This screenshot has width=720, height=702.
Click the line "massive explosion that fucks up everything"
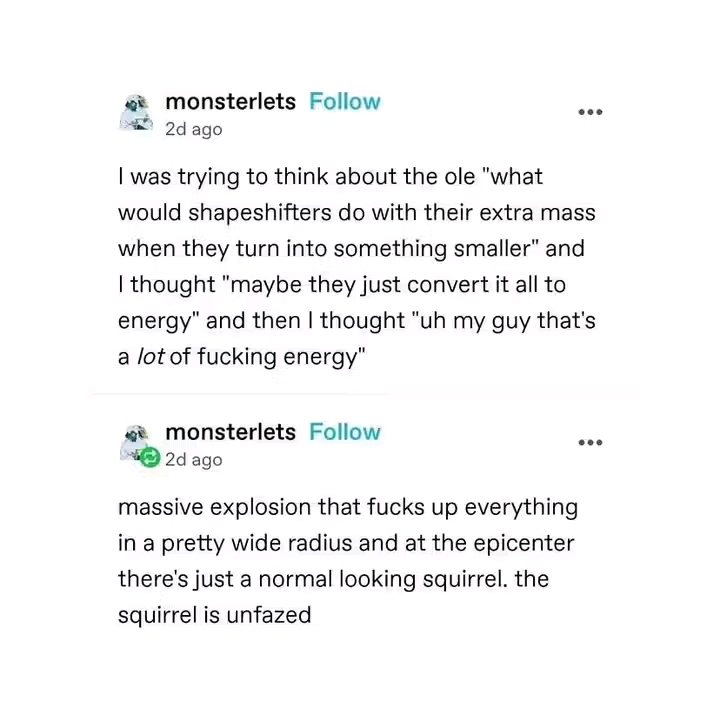point(348,508)
